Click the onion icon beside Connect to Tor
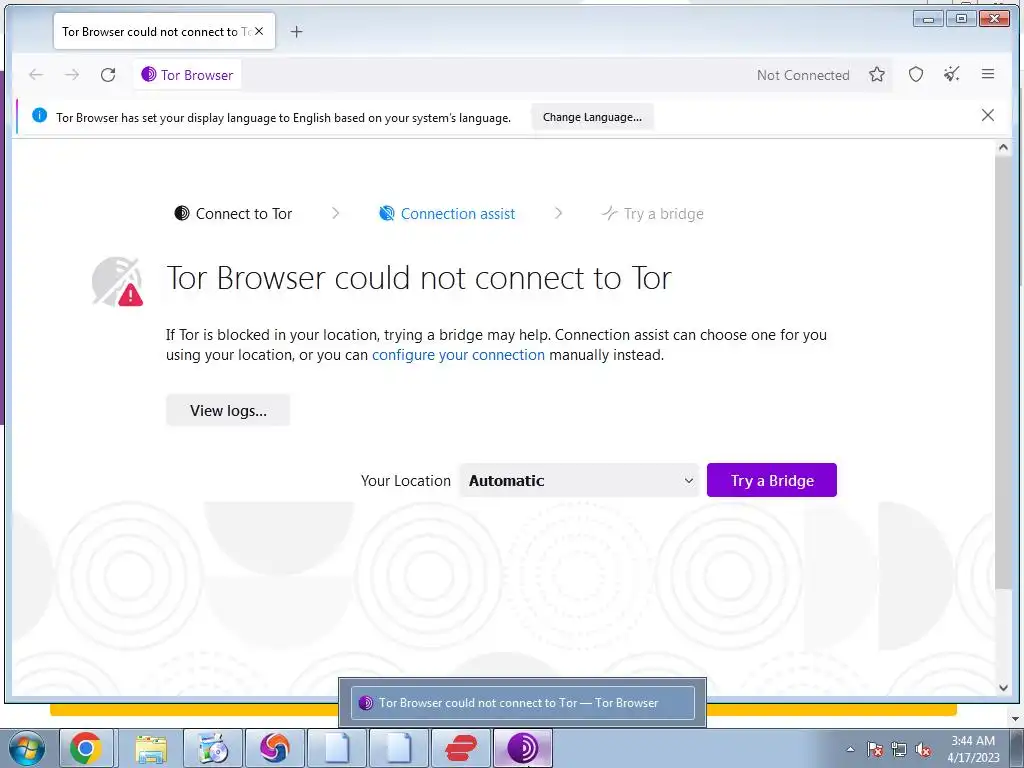This screenshot has width=1024, height=768. pos(182,213)
